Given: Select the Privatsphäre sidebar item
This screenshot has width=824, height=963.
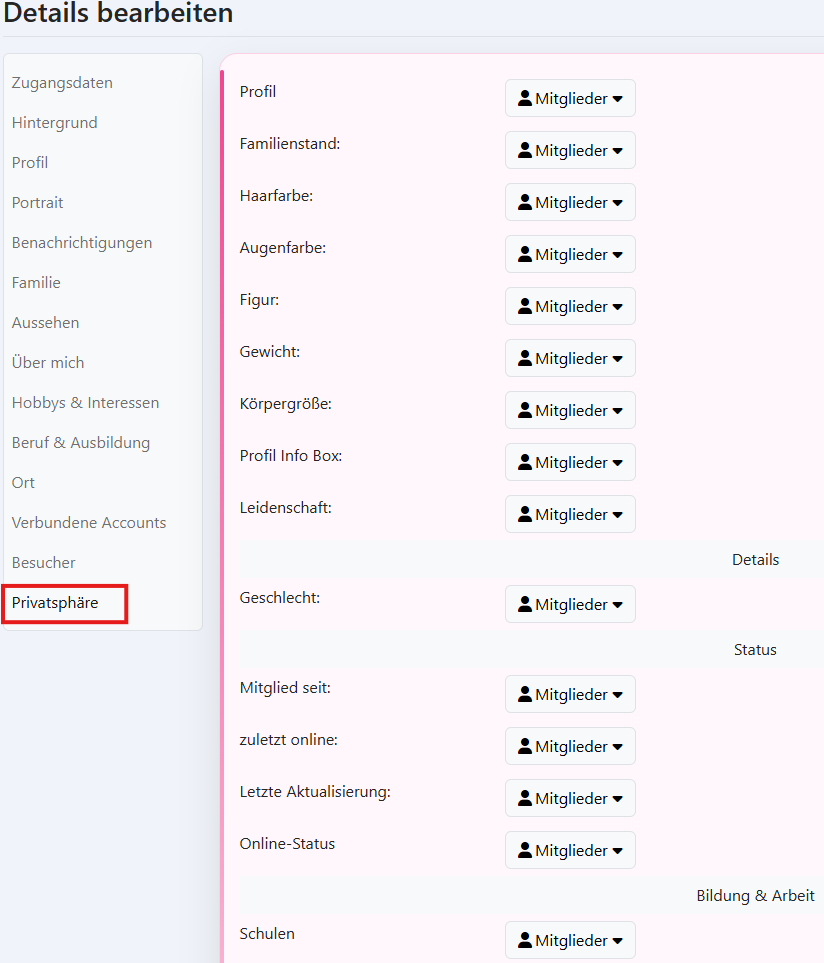Looking at the screenshot, I should (52, 602).
